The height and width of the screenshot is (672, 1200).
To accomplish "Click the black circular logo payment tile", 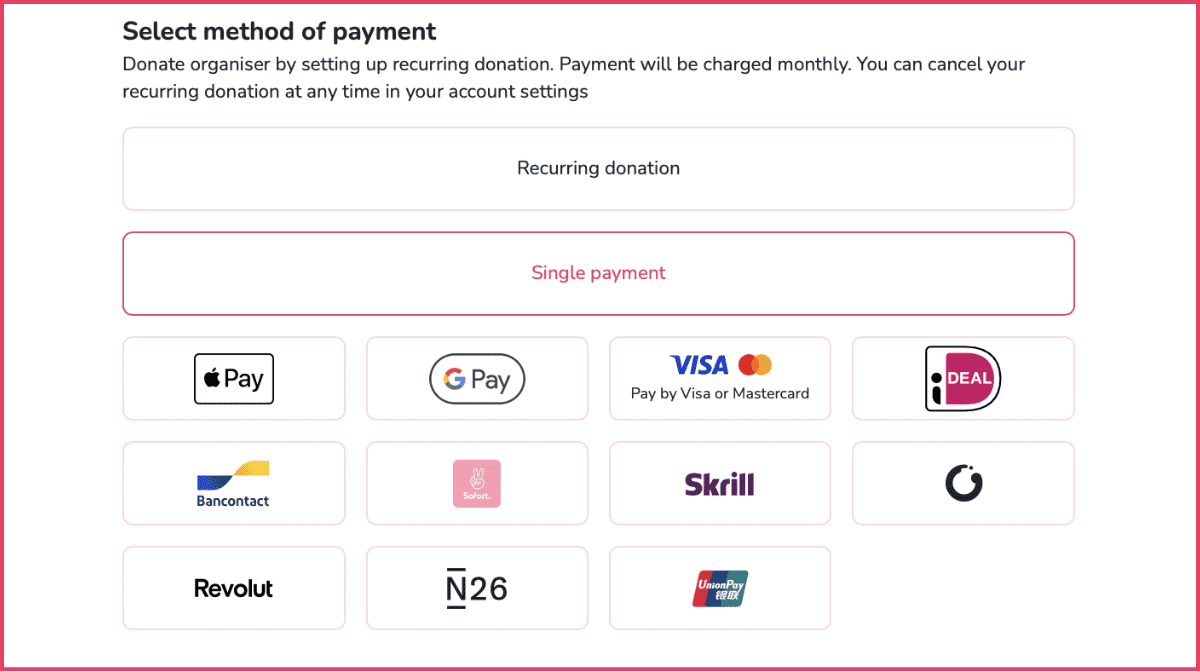I will 963,483.
